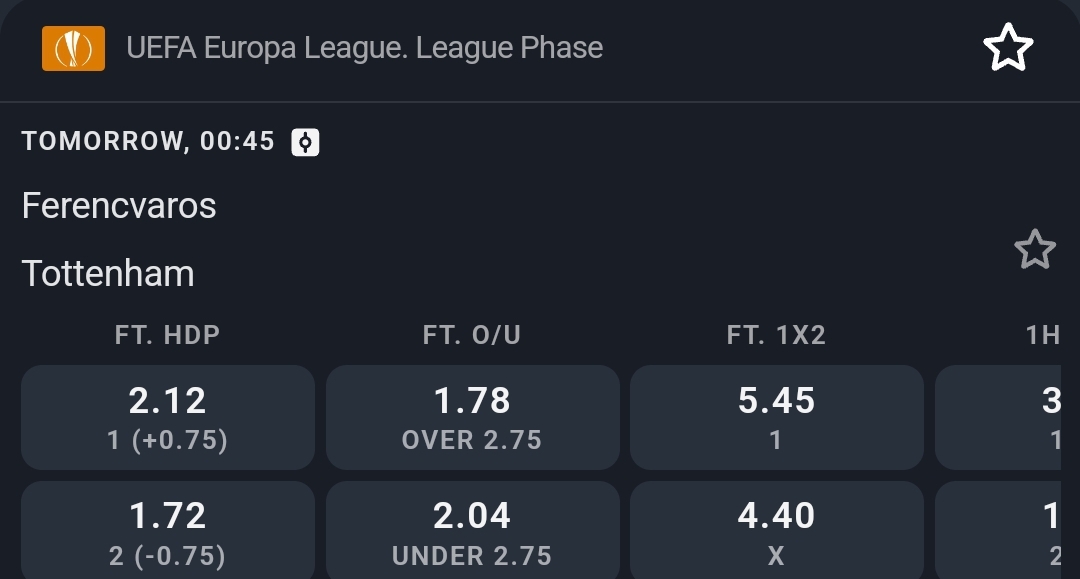Favorite the Europa League with the star

tap(1007, 48)
